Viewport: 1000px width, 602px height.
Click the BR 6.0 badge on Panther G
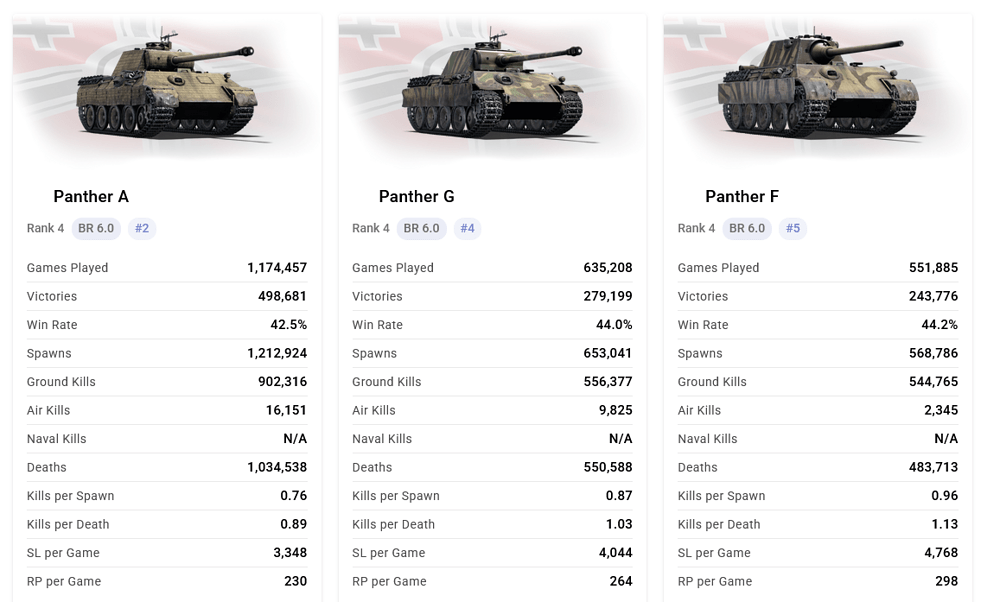(x=422, y=228)
